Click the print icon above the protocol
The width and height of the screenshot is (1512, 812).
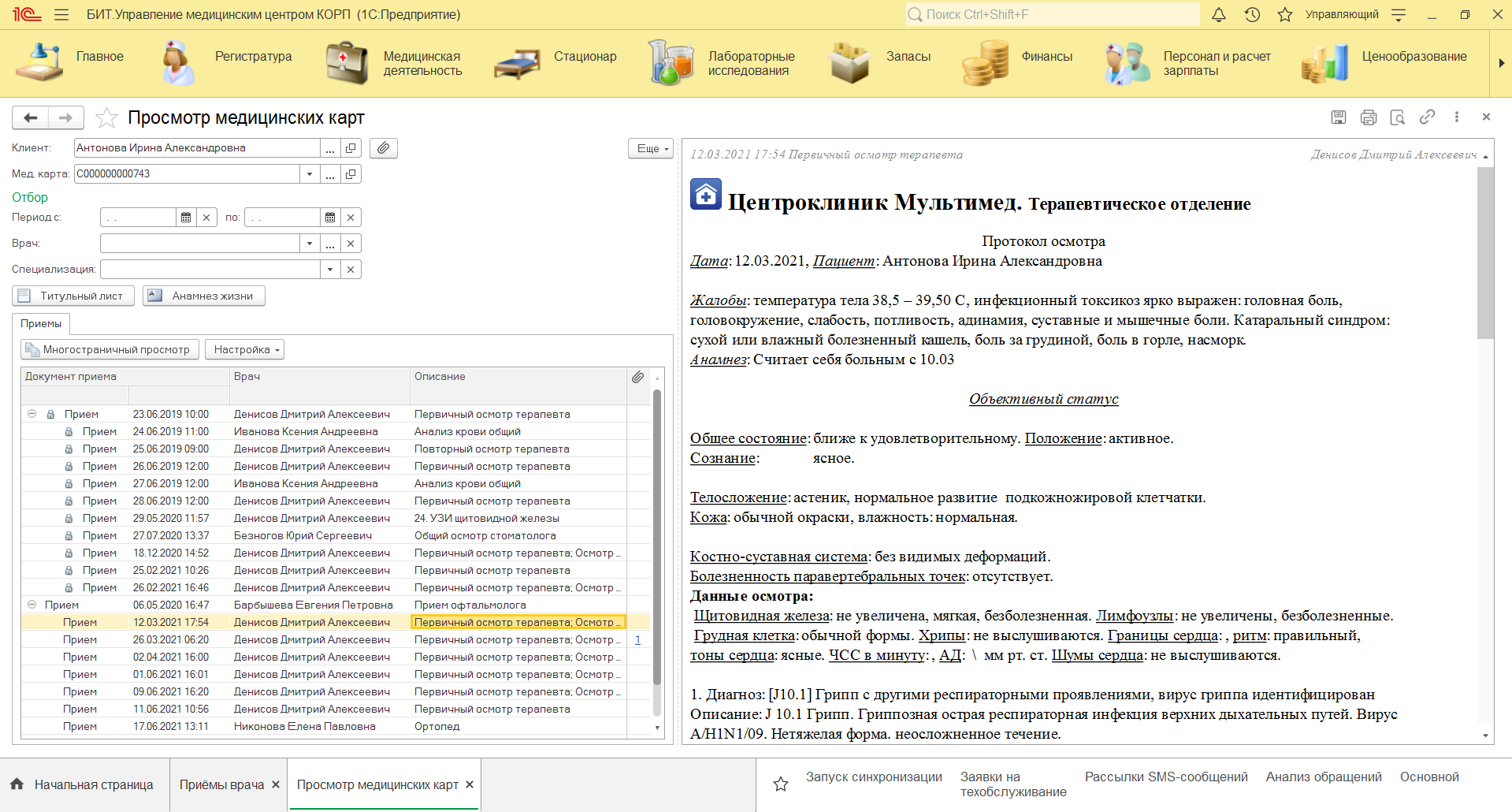tap(1368, 117)
